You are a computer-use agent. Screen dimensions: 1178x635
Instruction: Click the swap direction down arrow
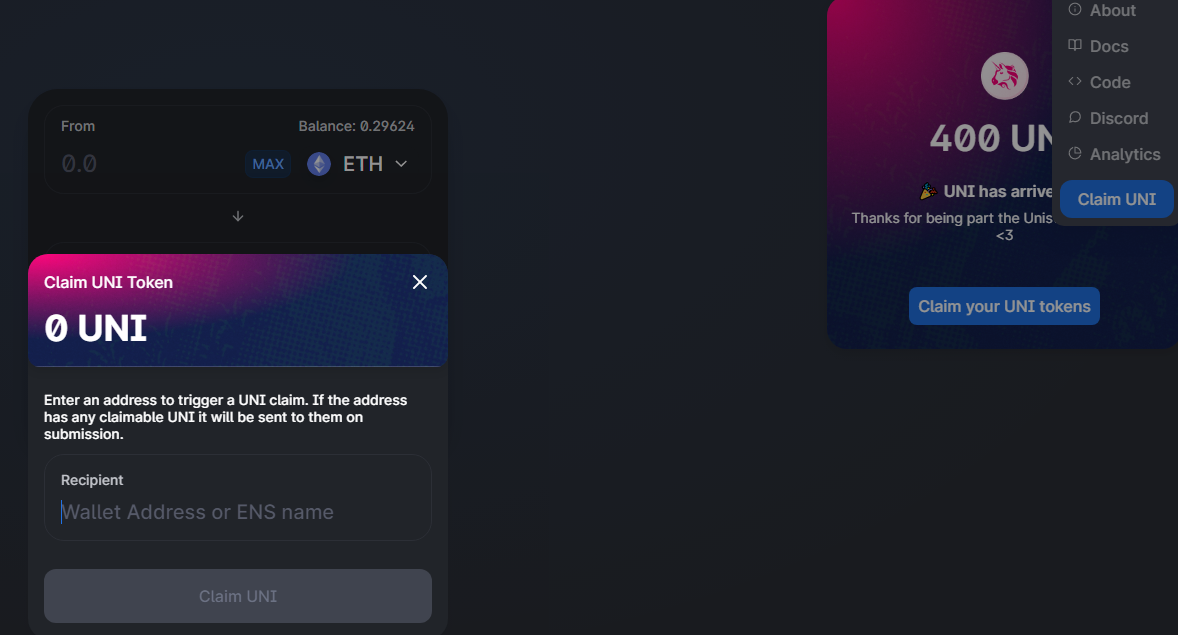(x=237, y=216)
